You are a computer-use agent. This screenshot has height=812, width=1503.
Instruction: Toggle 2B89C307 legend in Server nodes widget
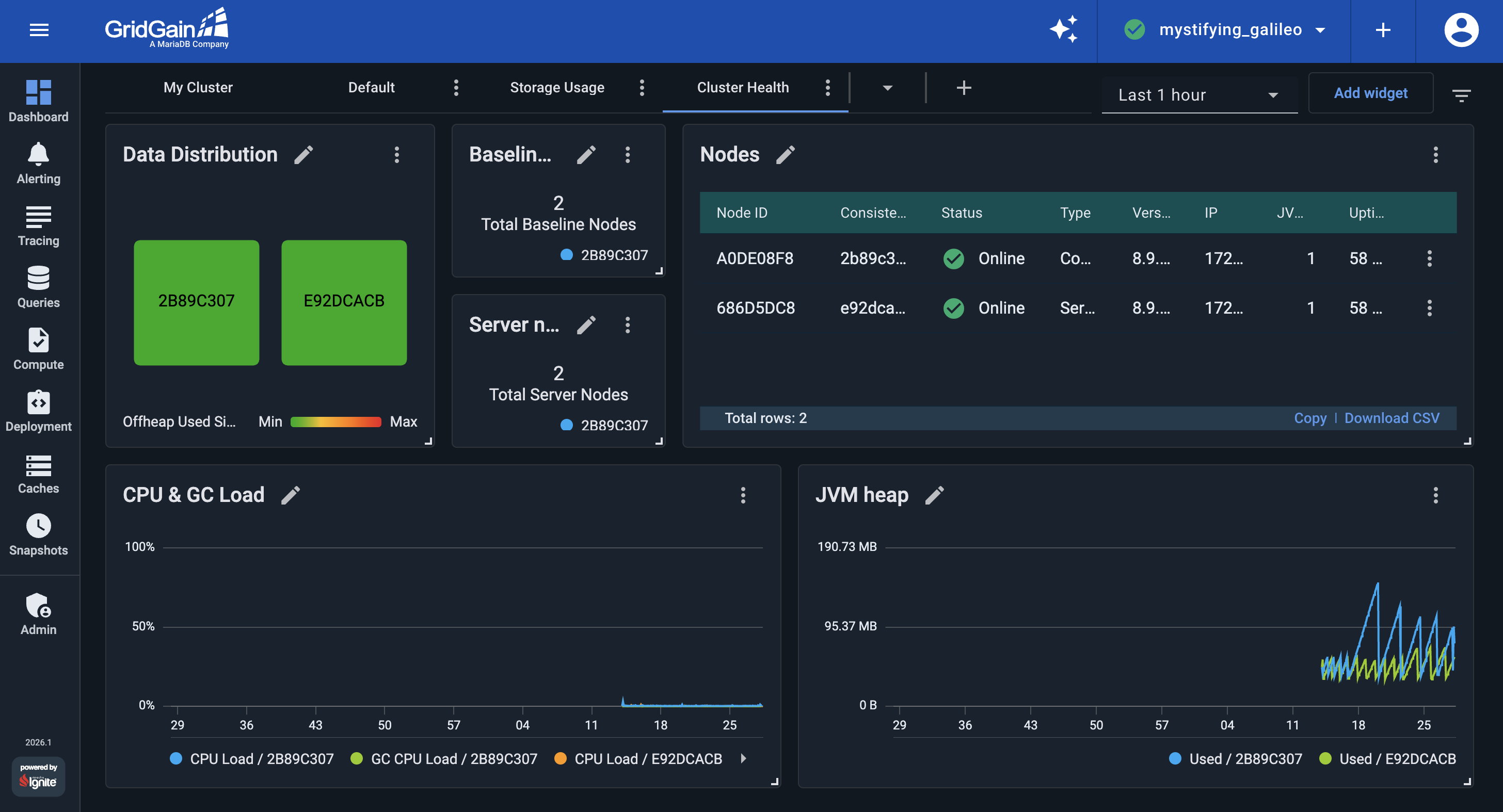coord(604,425)
